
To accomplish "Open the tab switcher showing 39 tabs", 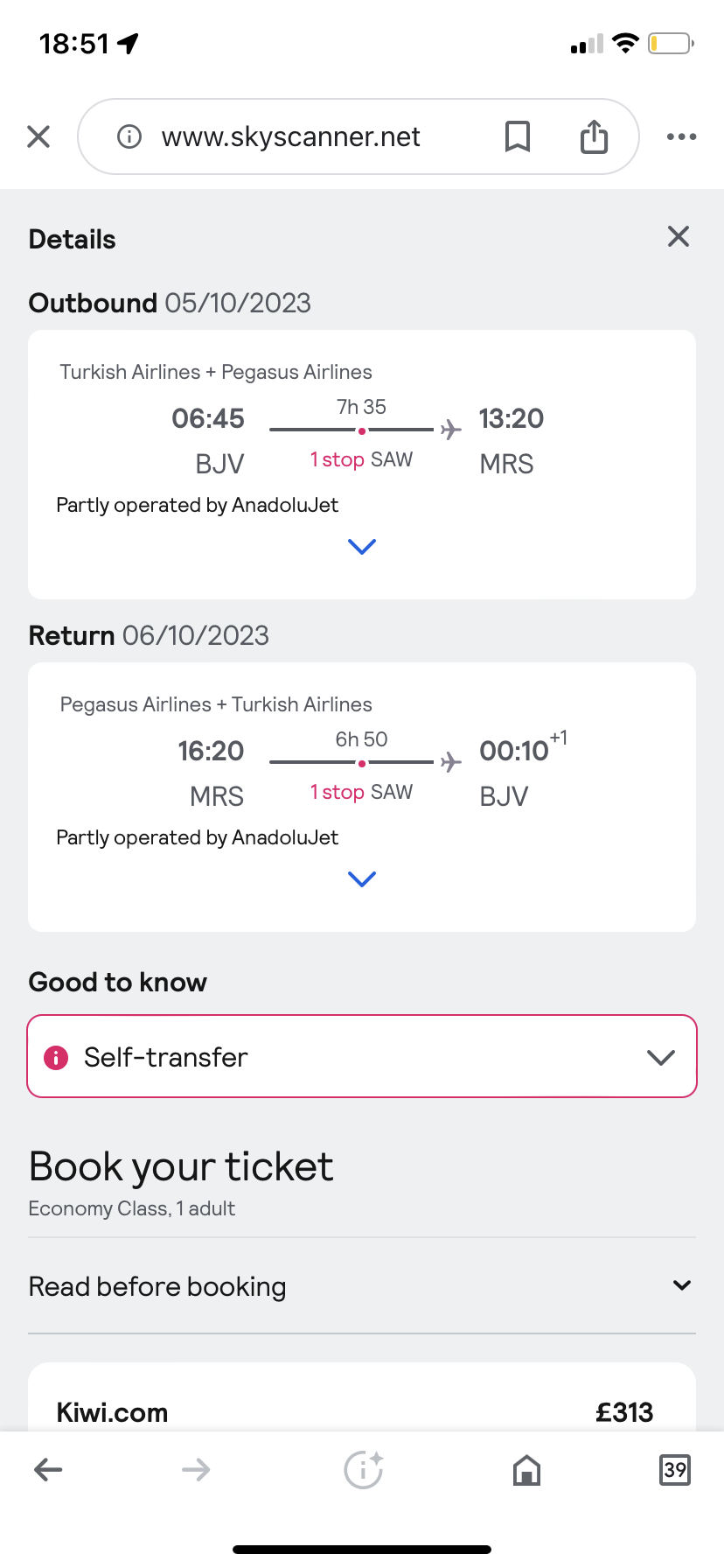I will 674,1469.
